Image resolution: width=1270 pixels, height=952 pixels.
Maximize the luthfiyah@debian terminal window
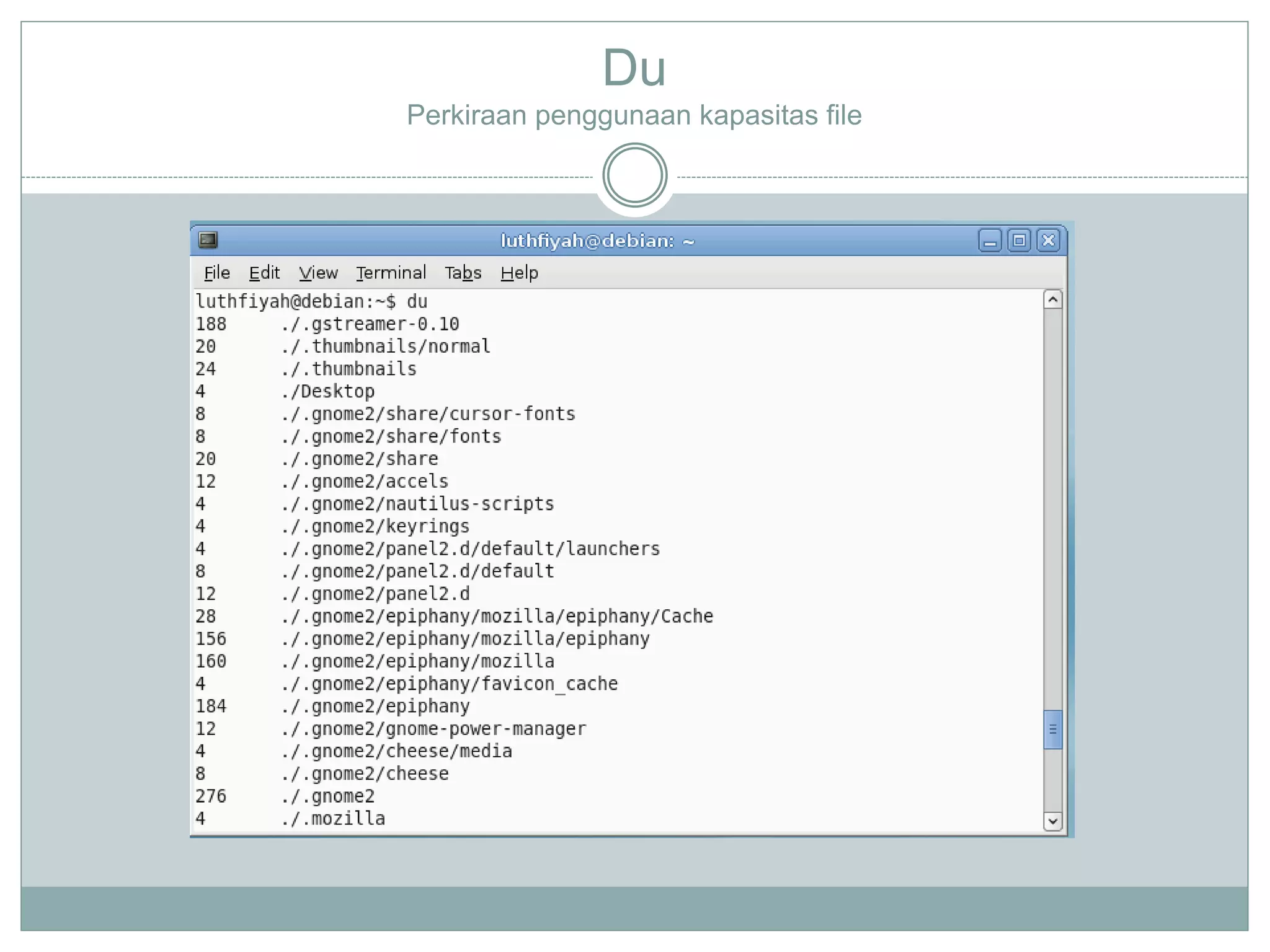click(x=1019, y=240)
